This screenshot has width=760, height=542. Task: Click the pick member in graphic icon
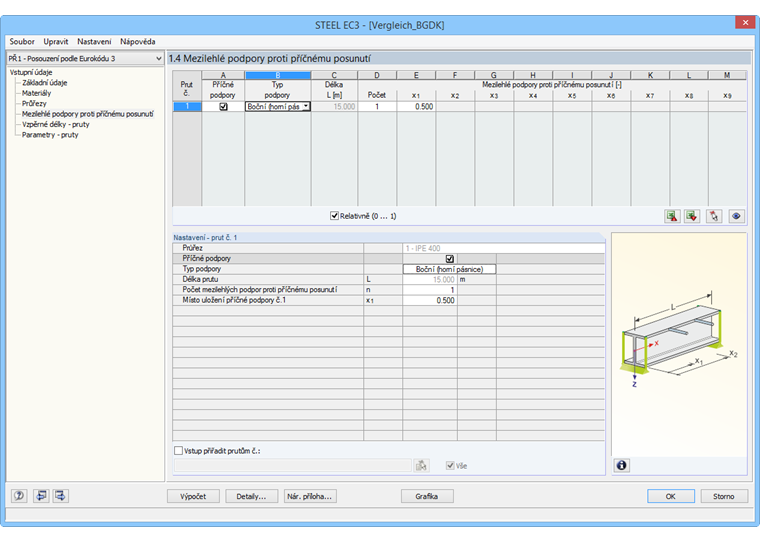[x=714, y=216]
